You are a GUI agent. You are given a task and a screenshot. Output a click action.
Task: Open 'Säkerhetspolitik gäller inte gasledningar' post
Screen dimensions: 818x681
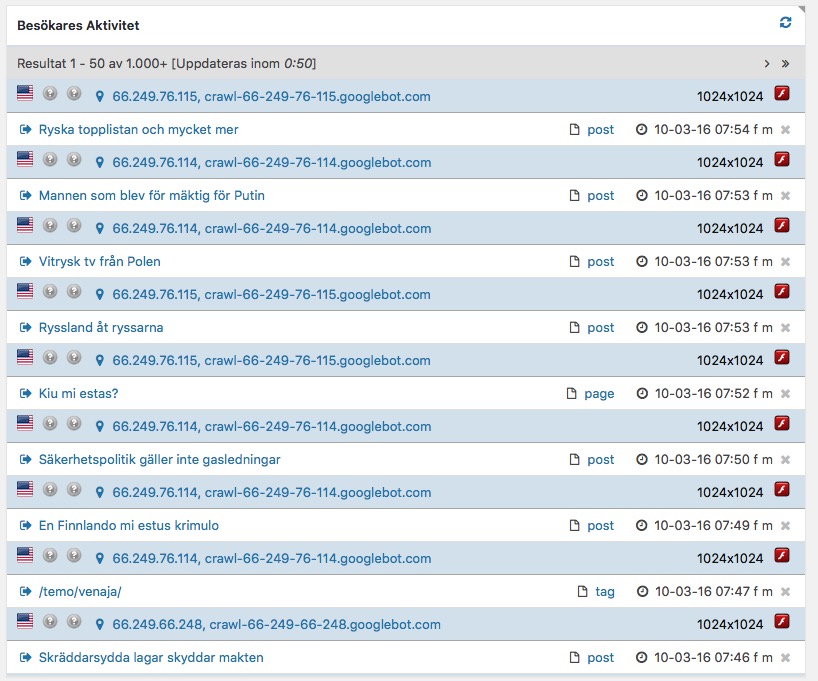[x=160, y=460]
